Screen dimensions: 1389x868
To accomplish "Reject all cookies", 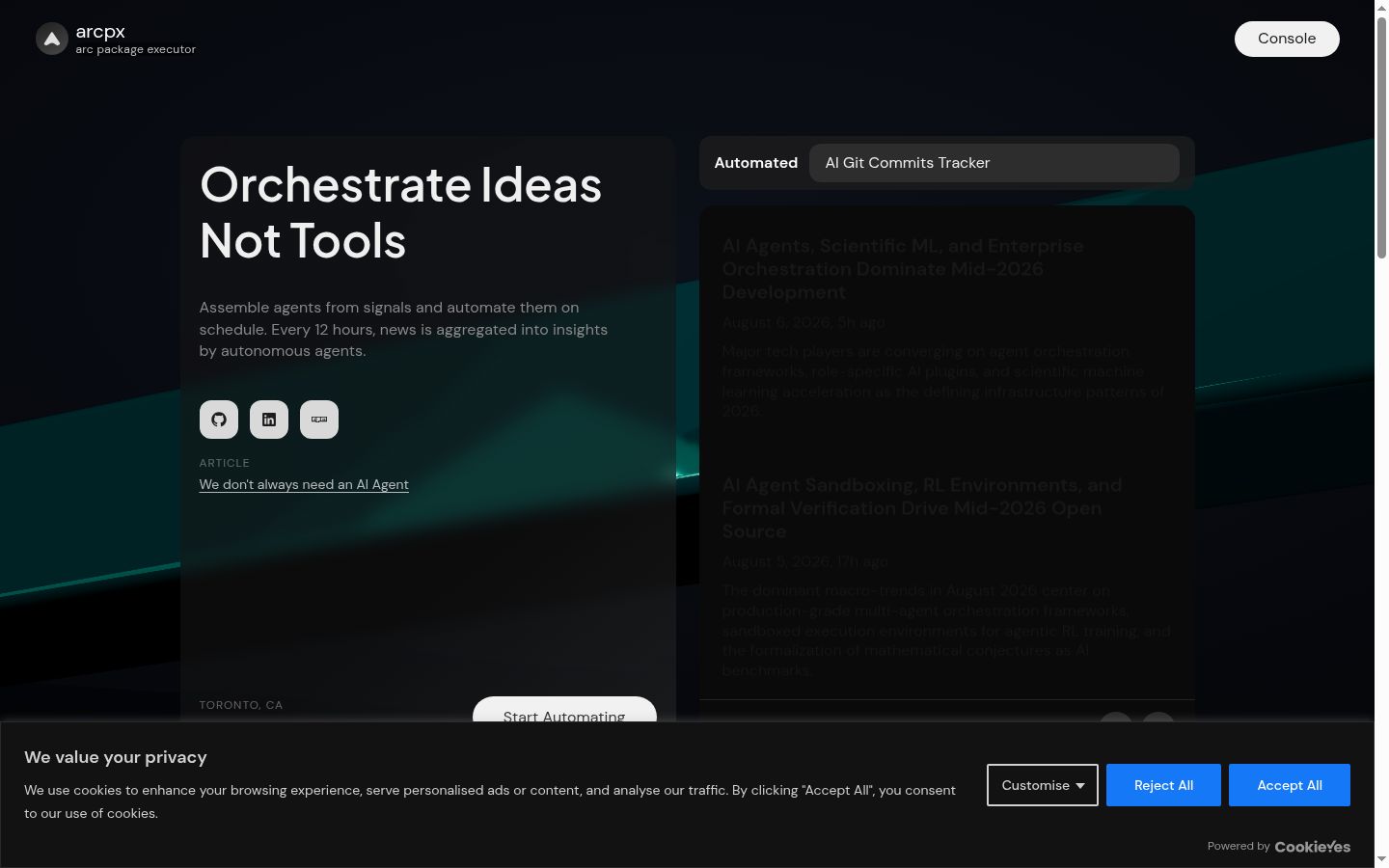I will [x=1163, y=785].
